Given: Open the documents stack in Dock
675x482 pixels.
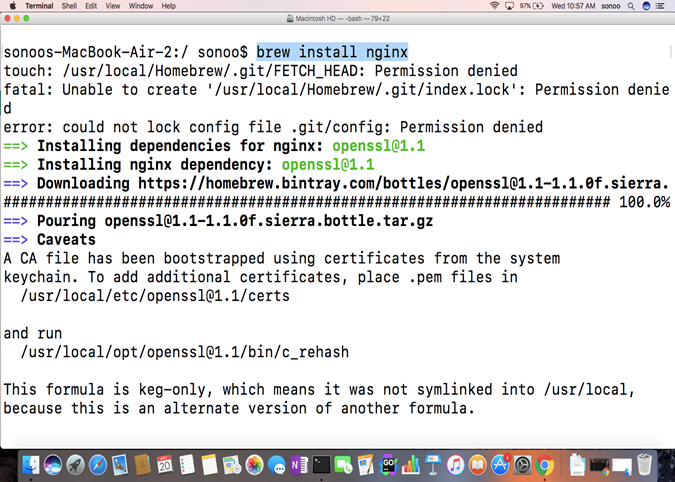Looking at the screenshot, I should 576,465.
